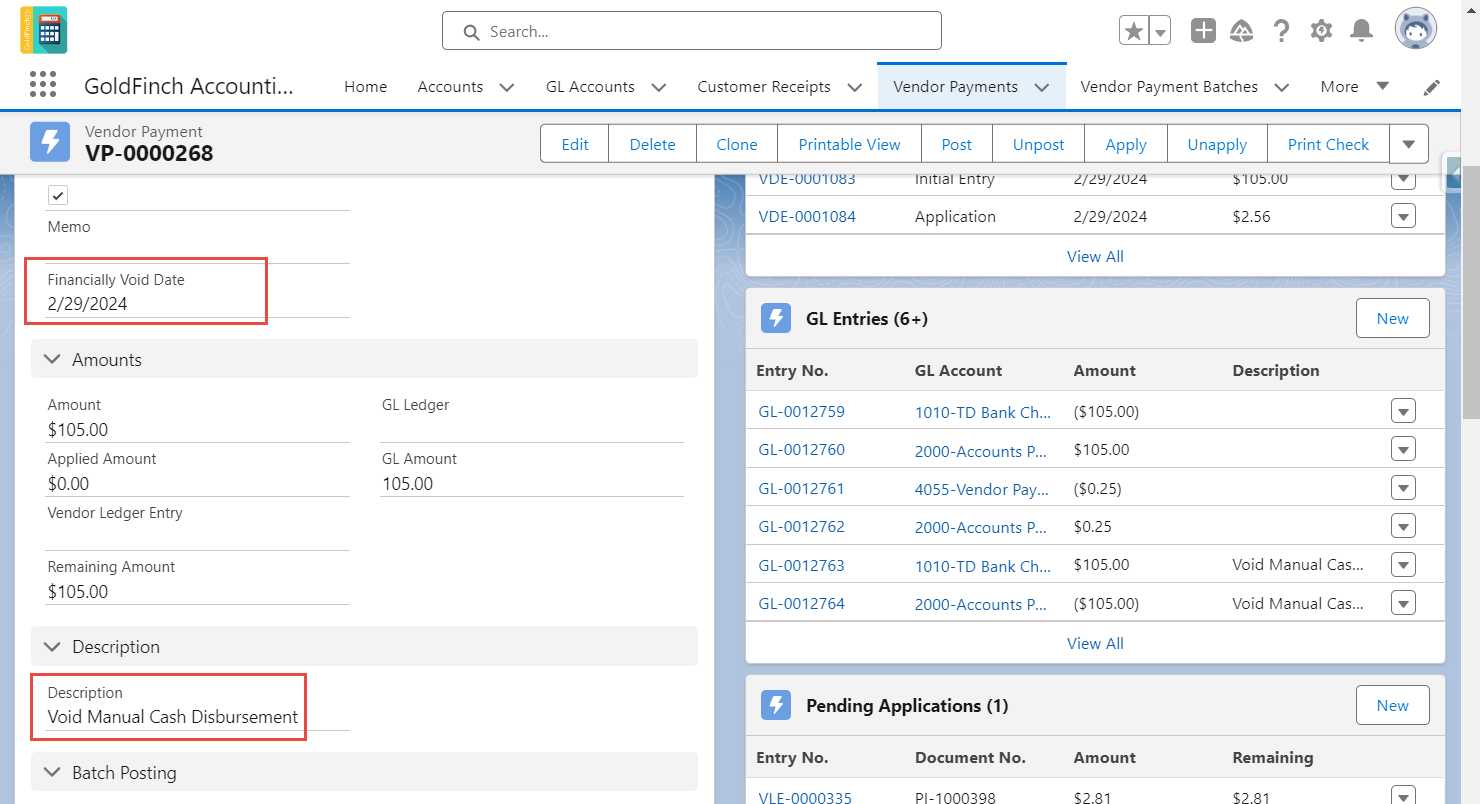Screen dimensions: 1480x804
Task: Click the Unapply button
Action: click(x=1217, y=144)
